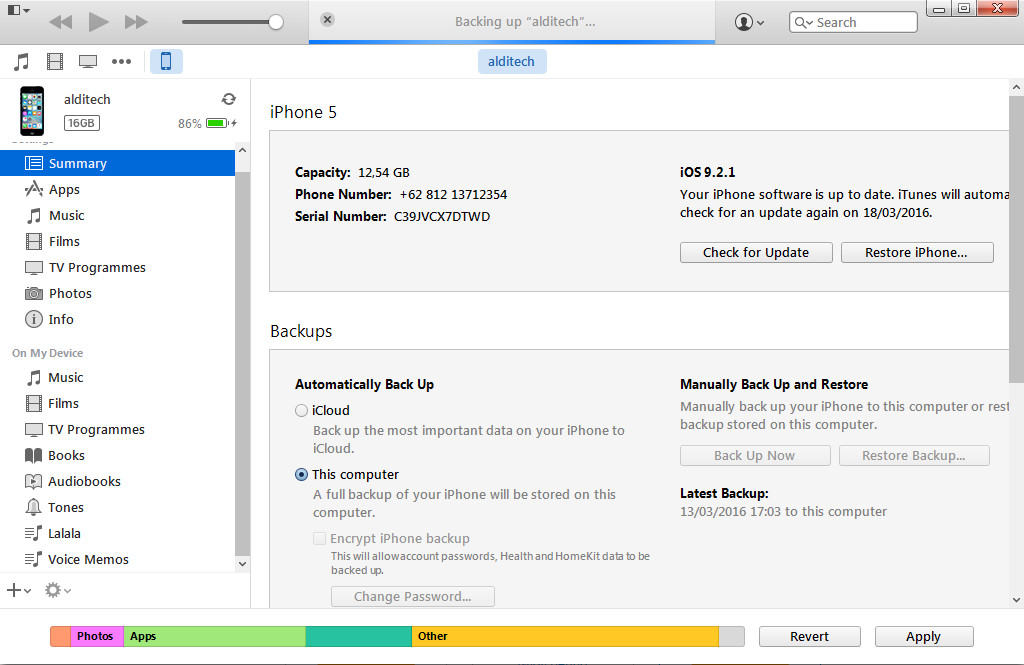Open Music under On My Device
Screen dimensions: 1024x665
[118, 378]
